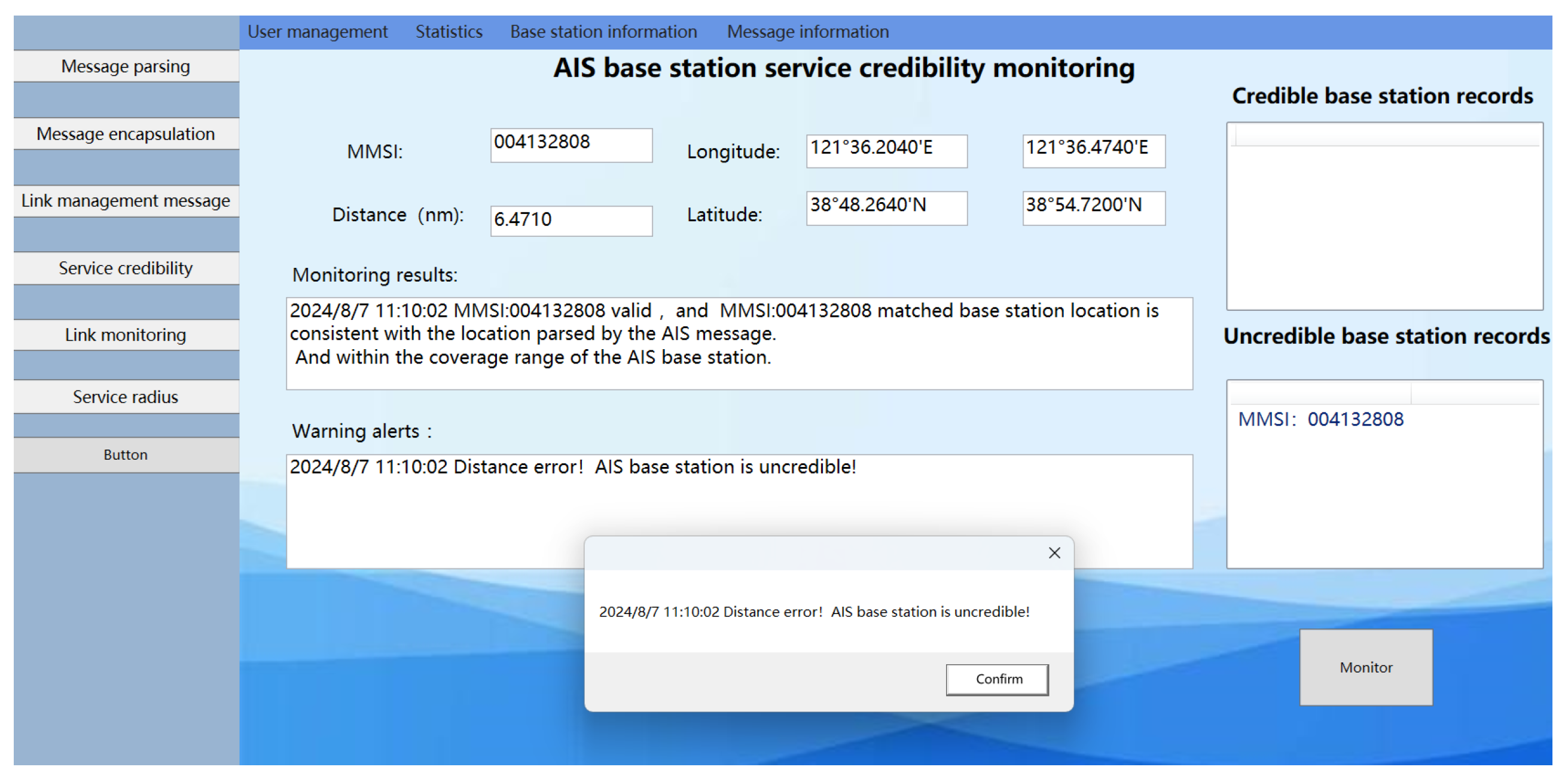The image size is (1568, 779).
Task: Select MMSI 004132808 in uncredible records
Action: click(x=1320, y=419)
